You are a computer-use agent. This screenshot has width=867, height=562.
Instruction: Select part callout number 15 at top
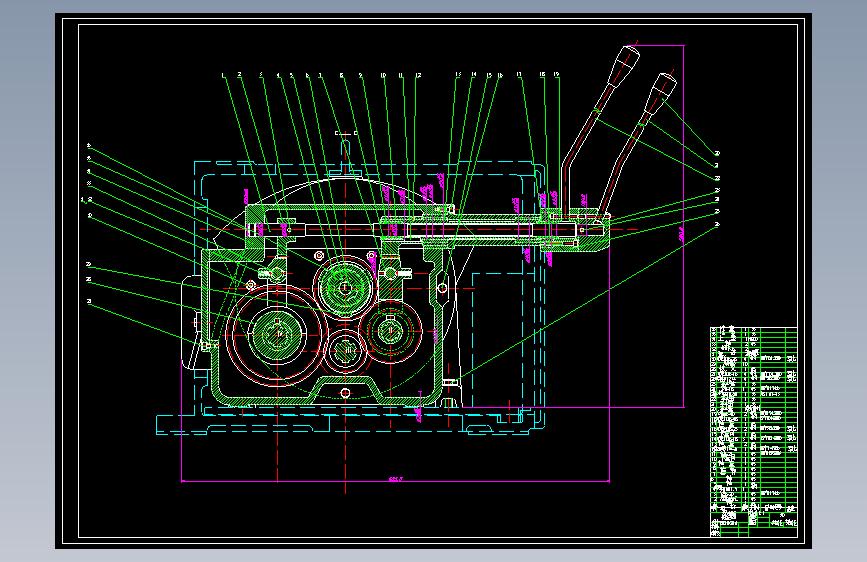click(x=489, y=75)
